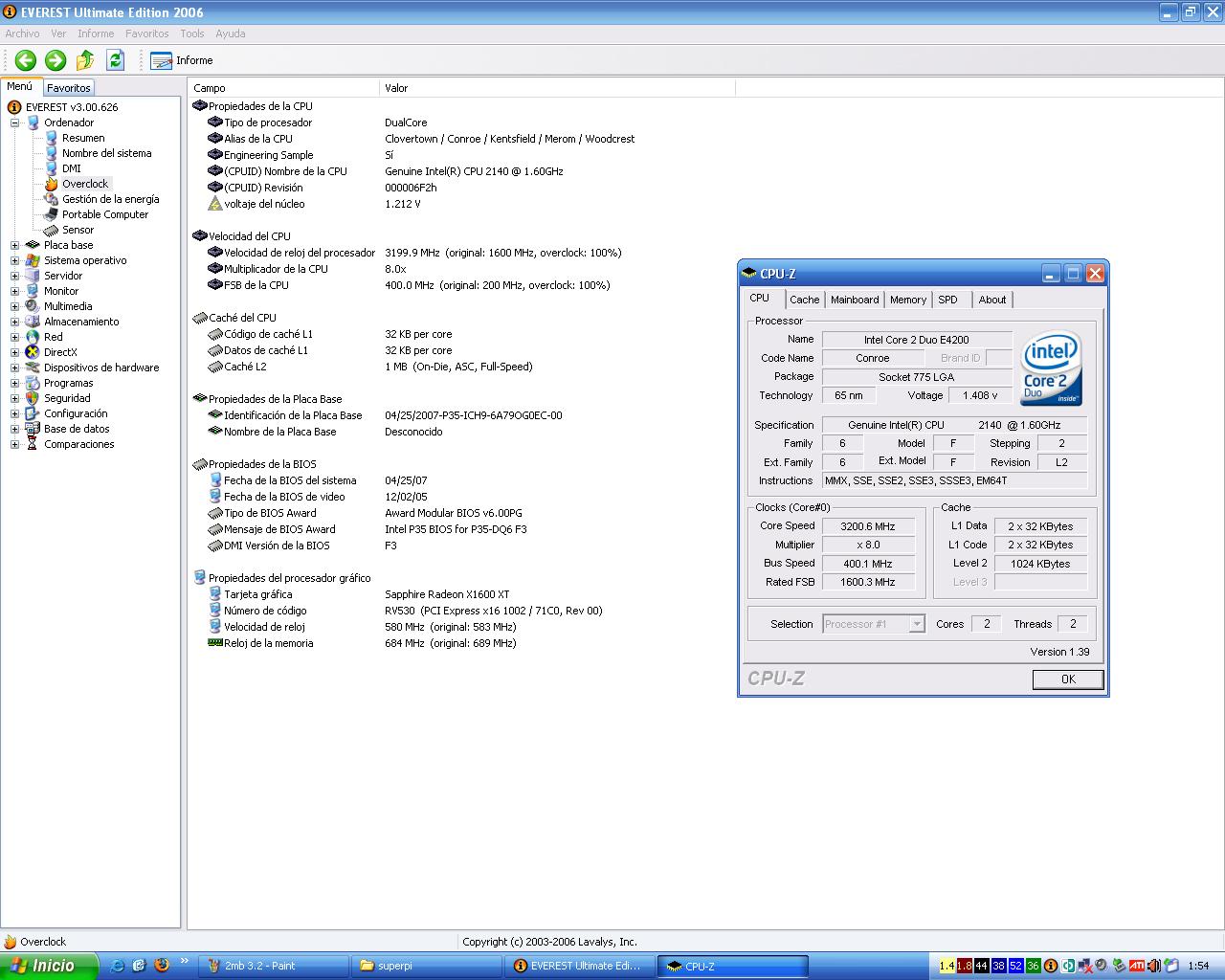Expand the Placa base tree node
This screenshot has width=1225, height=980.
coord(14,245)
